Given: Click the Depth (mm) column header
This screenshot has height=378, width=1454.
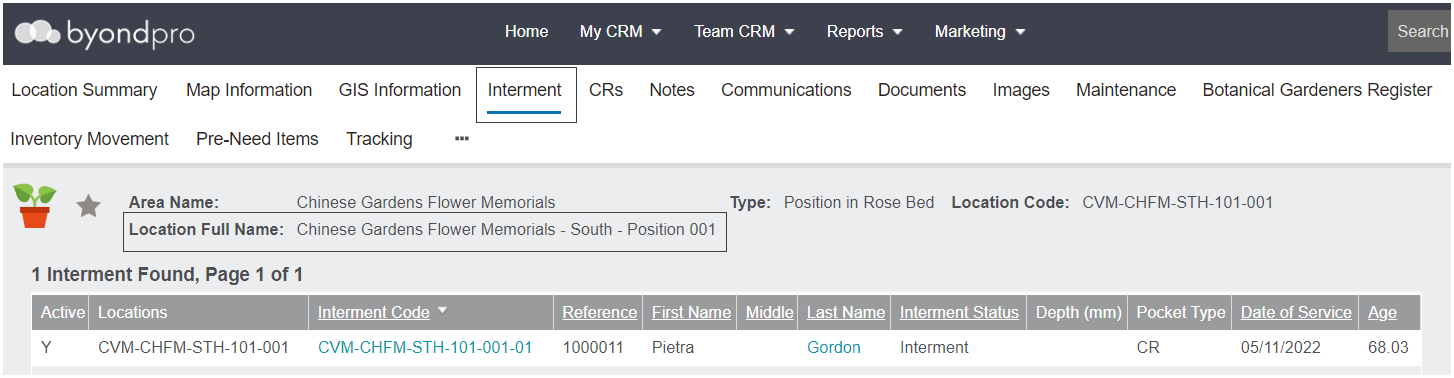Looking at the screenshot, I should (x=1079, y=312).
